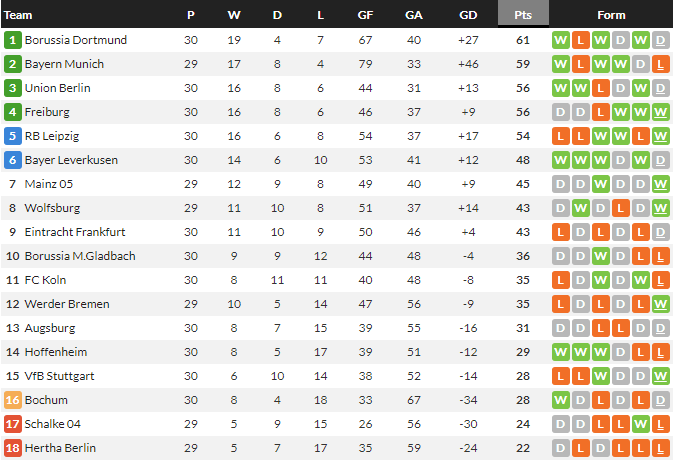Sort by GD column header
The image size is (673, 462).
point(467,15)
